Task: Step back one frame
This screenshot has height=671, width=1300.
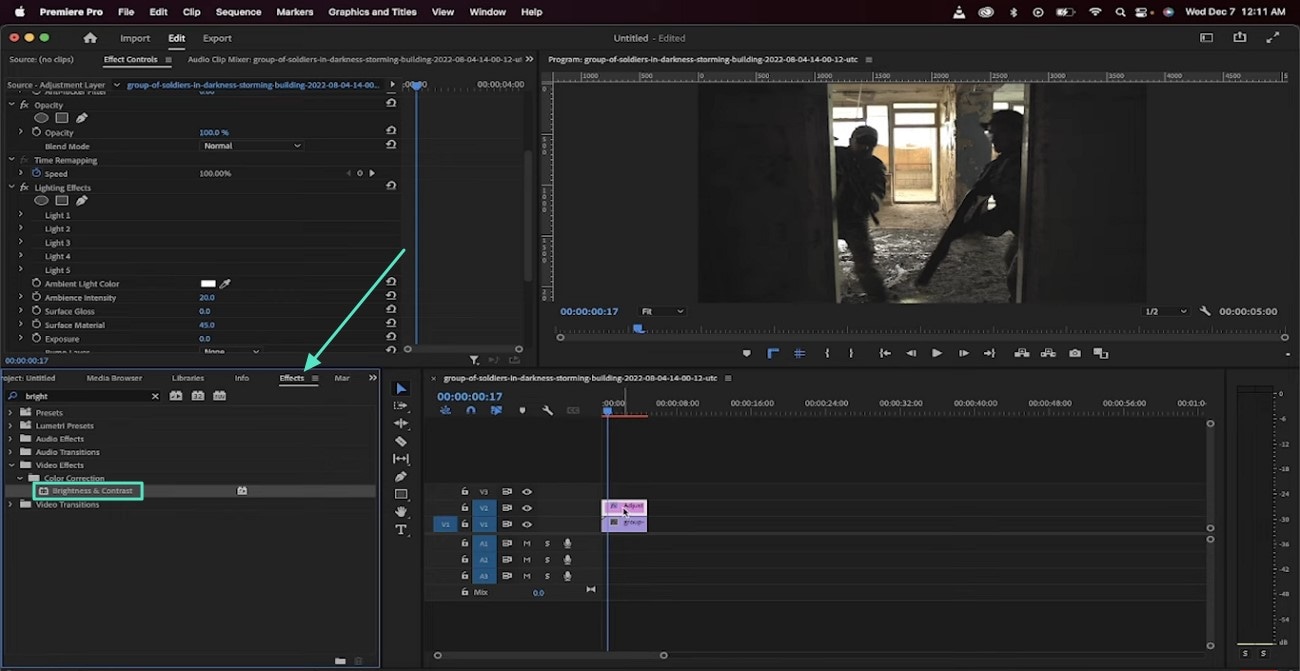Action: coord(911,353)
